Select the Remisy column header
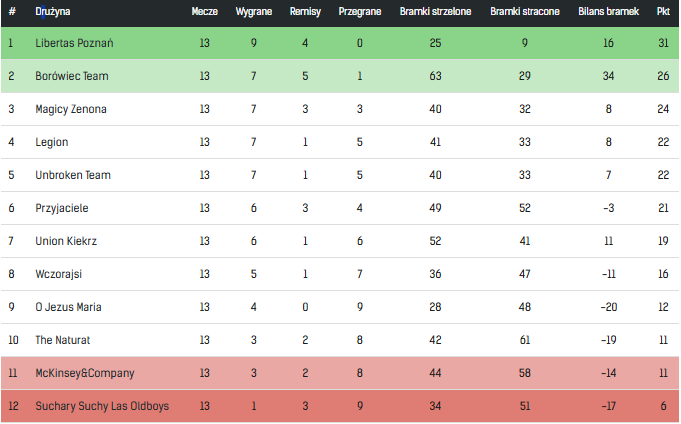 305,12
